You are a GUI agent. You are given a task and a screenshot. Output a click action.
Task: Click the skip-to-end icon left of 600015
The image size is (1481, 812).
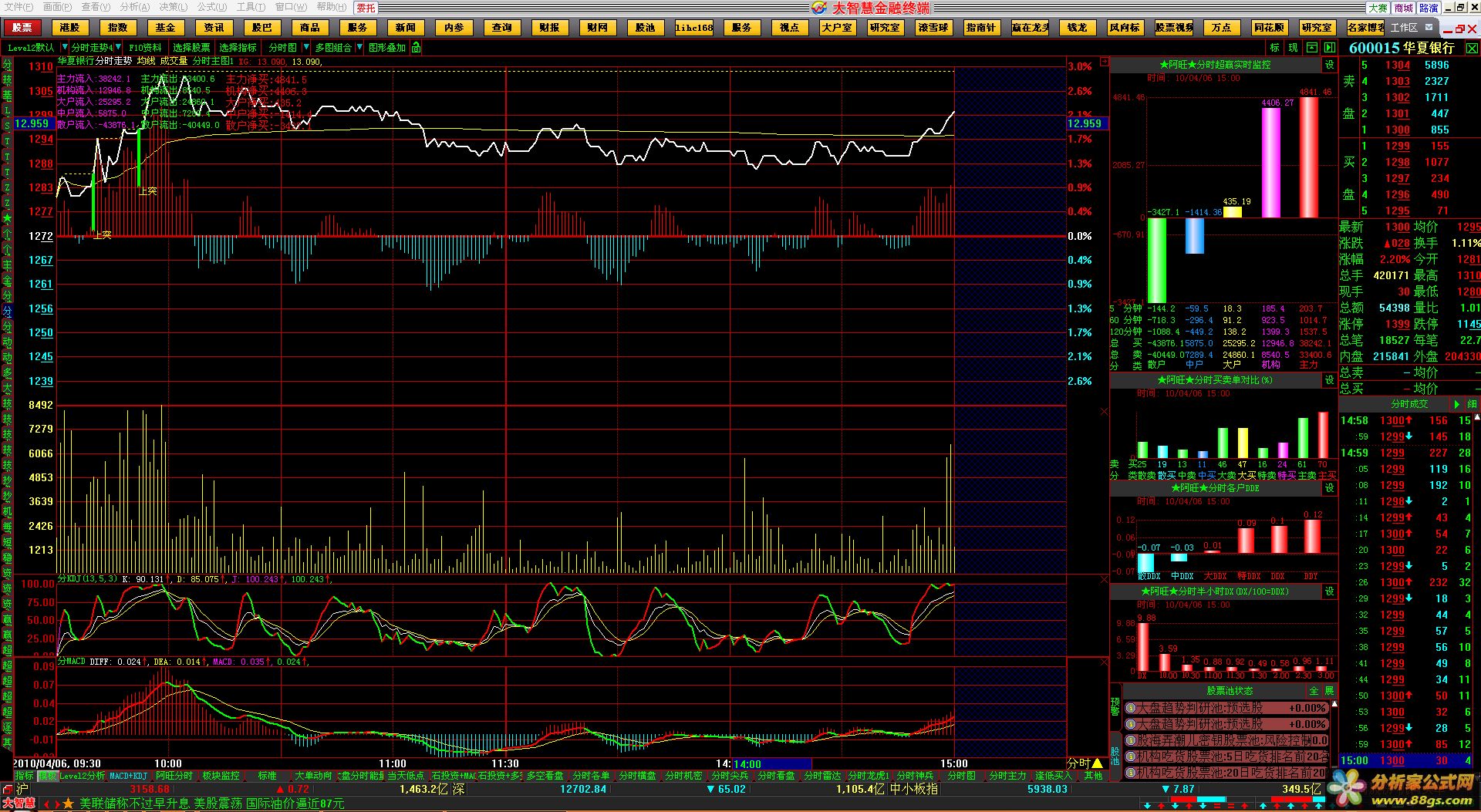click(x=1330, y=48)
